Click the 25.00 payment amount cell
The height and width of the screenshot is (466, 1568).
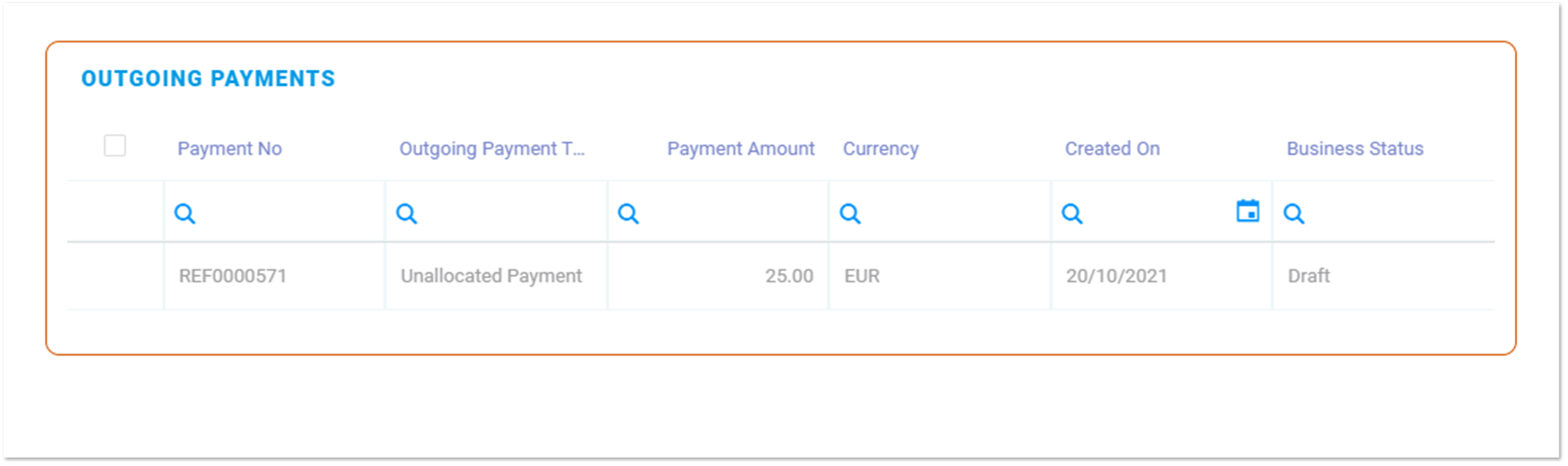point(788,276)
